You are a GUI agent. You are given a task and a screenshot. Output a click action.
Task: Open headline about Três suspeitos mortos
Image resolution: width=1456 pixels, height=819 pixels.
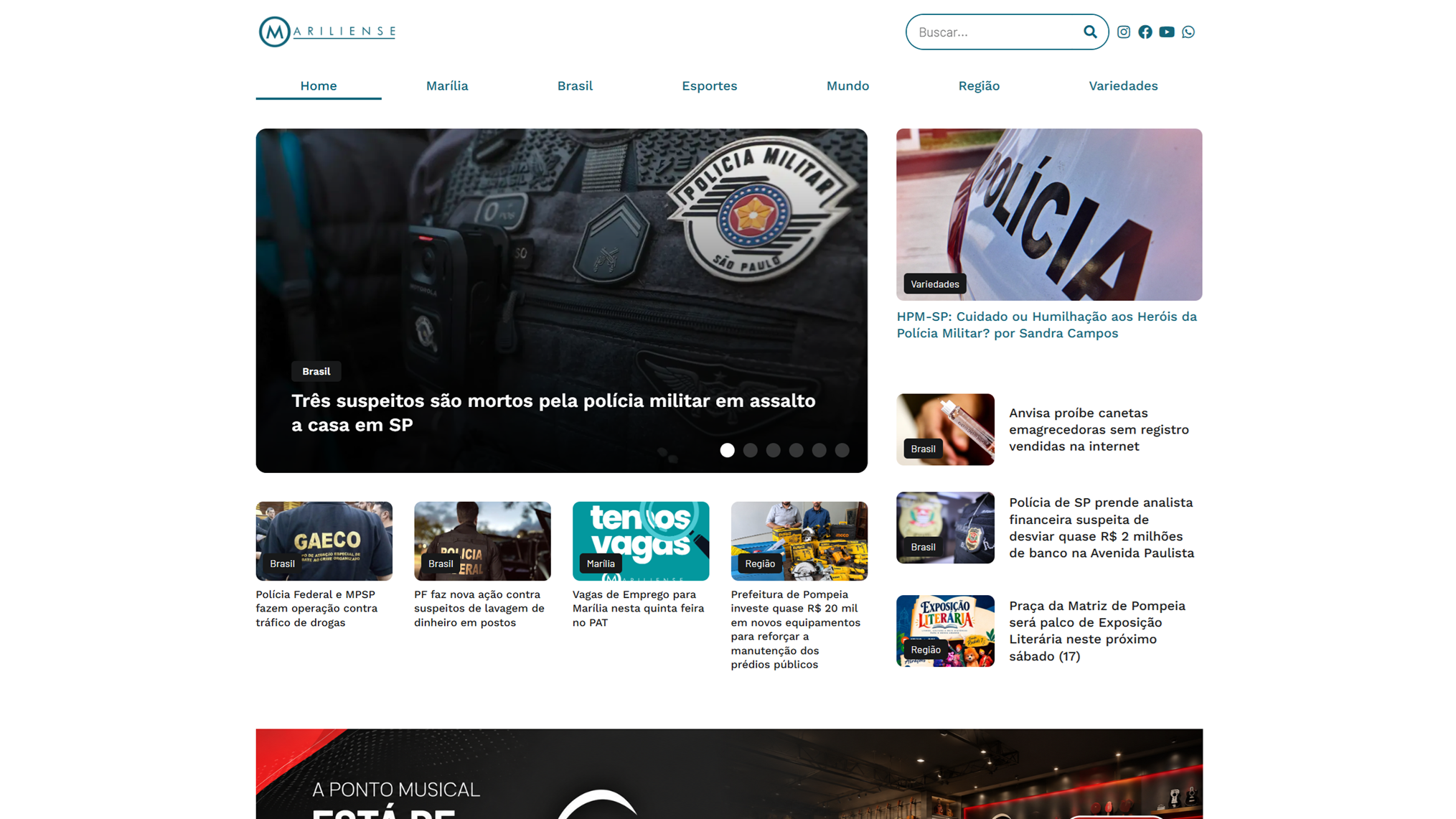coord(553,412)
